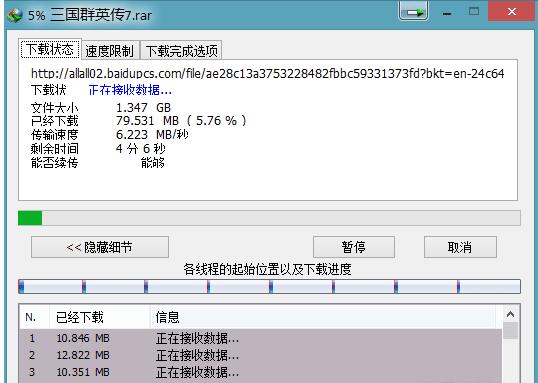538x383 pixels.
Task: Click the green overall download progress bar
Action: point(269,218)
